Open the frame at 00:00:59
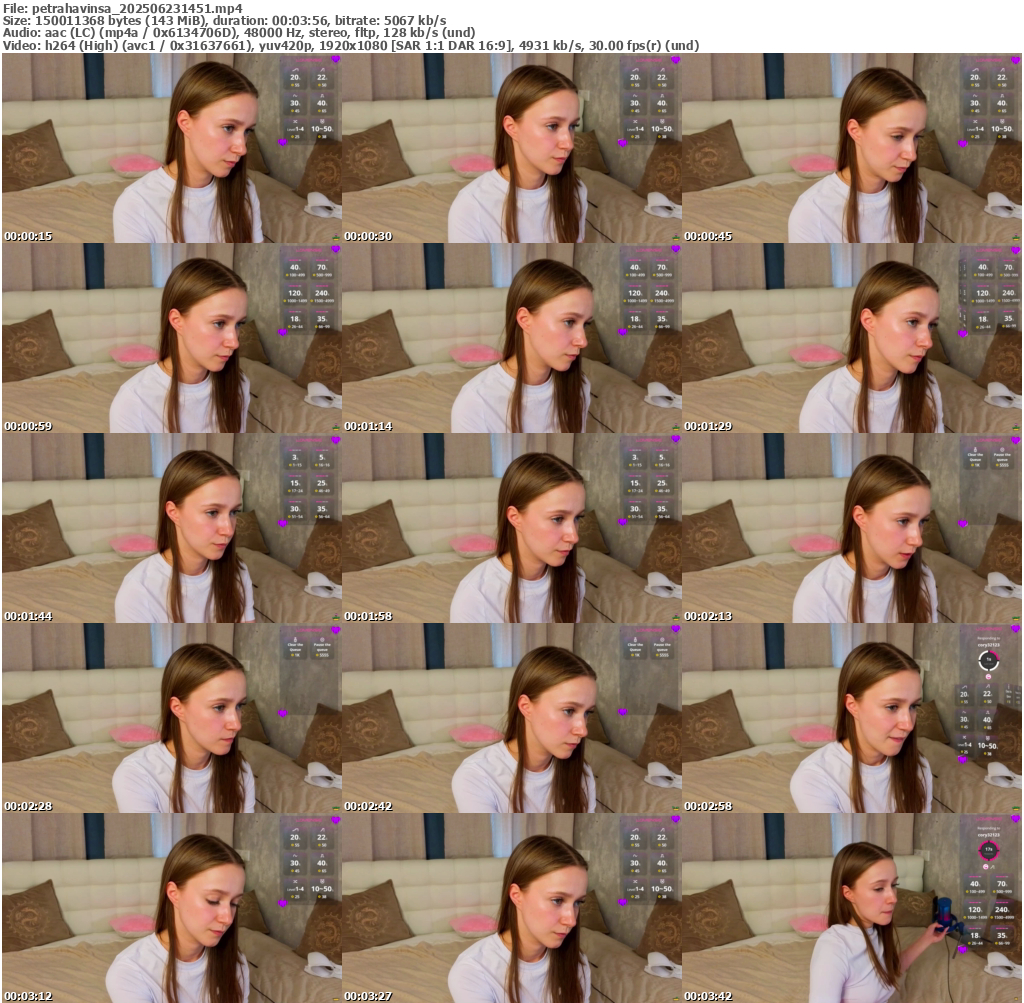This screenshot has width=1024, height=1003. (170, 338)
